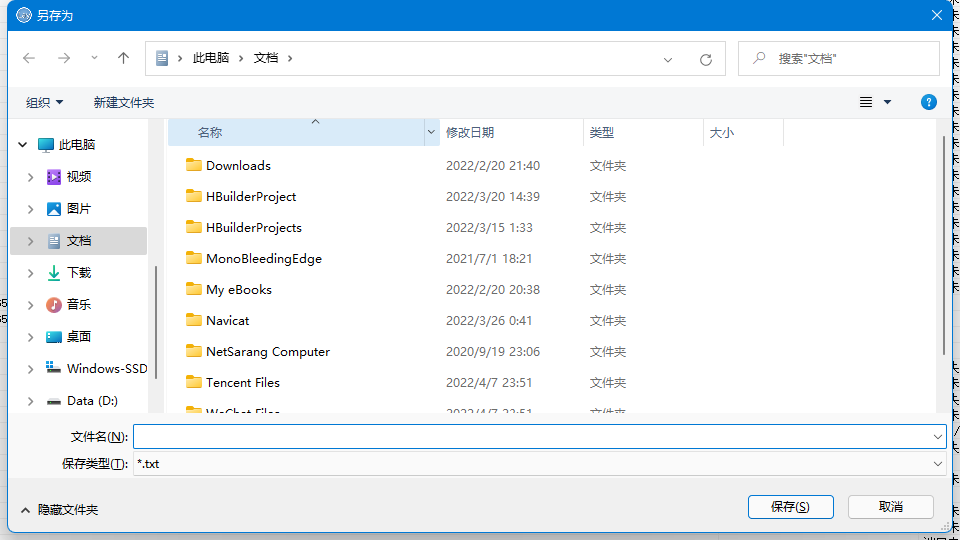Click the navigation pane scrollbar
Image resolution: width=960 pixels, height=540 pixels.
click(x=156, y=321)
